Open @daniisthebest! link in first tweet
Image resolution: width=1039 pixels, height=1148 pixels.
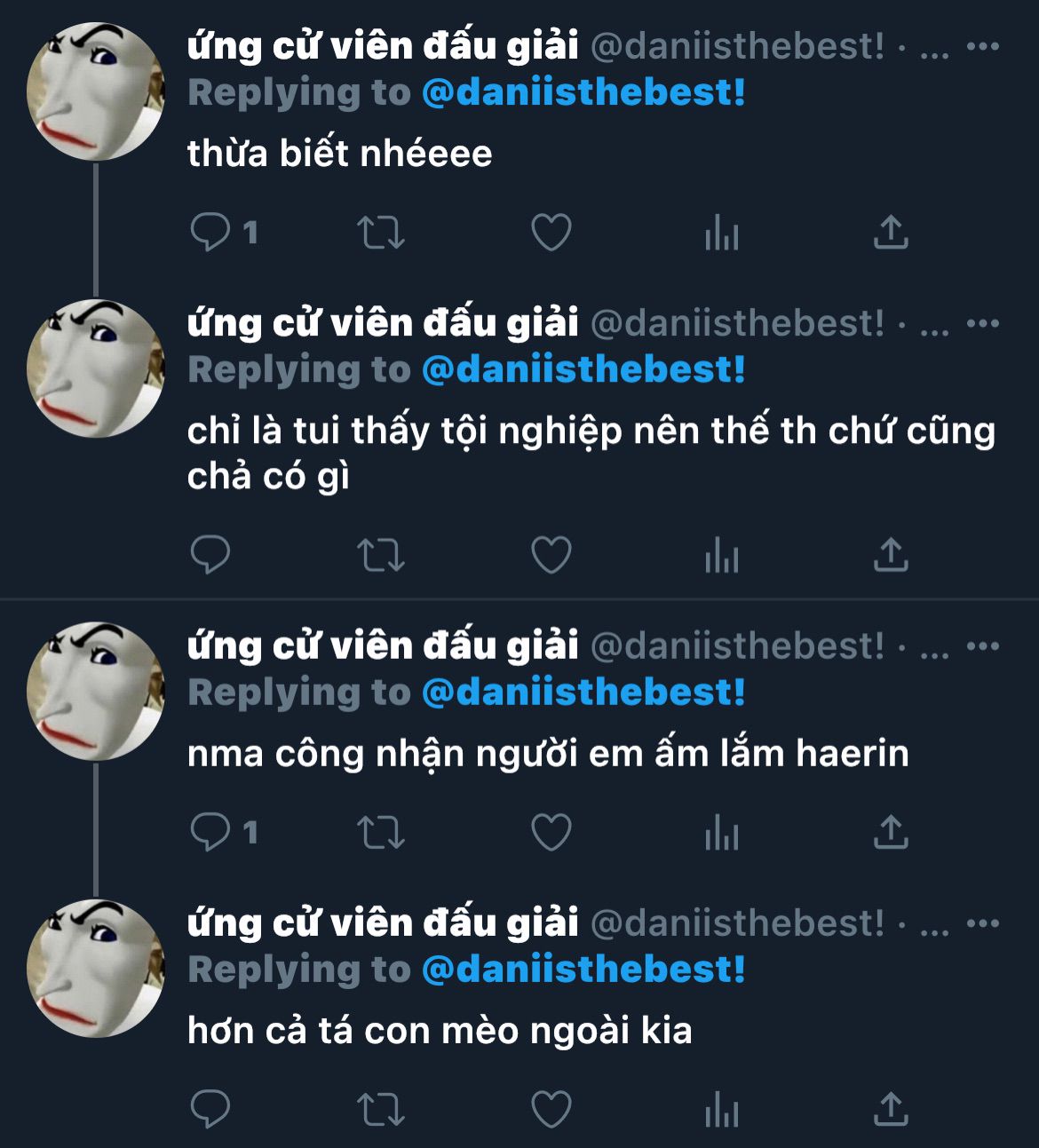point(583,92)
